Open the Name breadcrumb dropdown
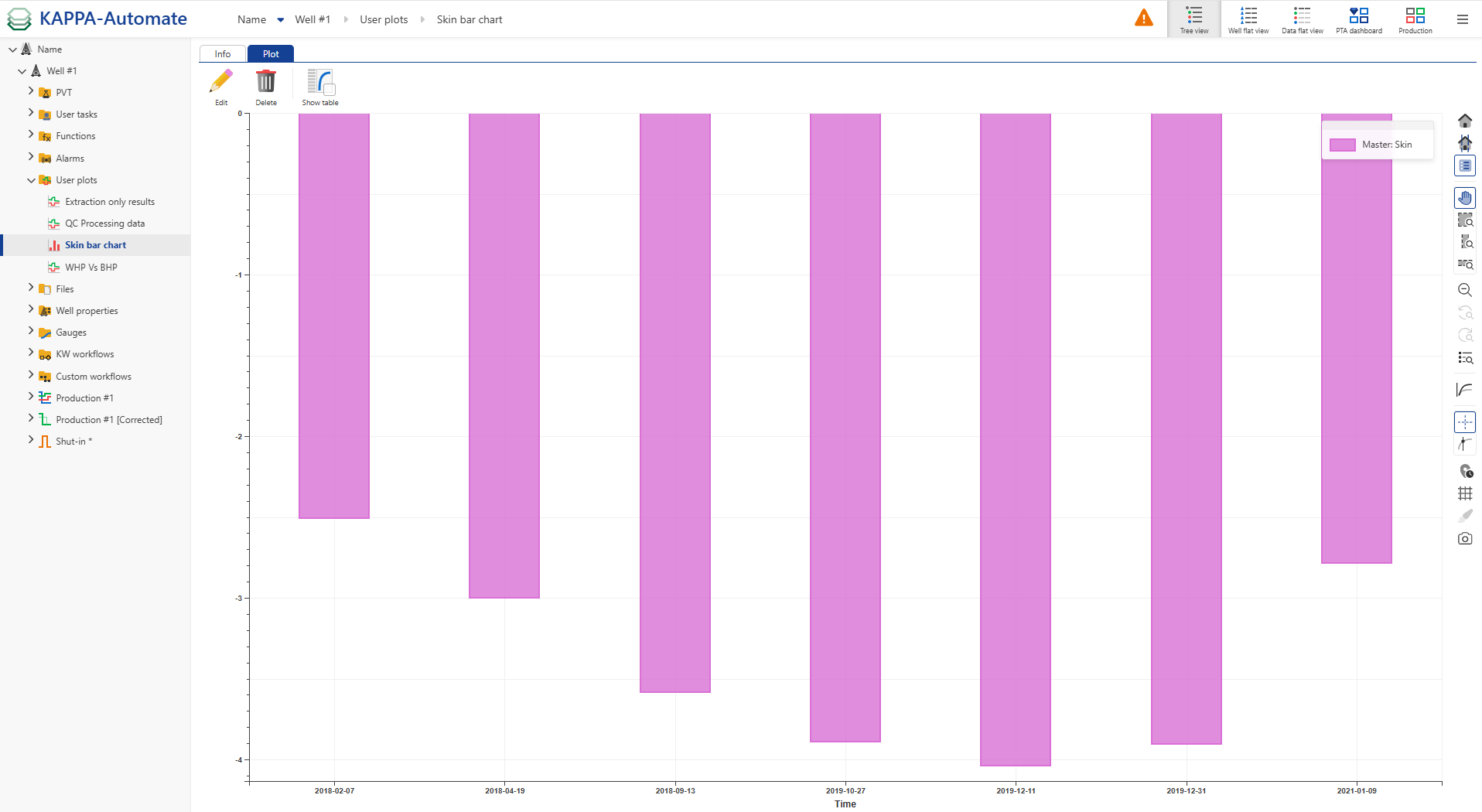 click(281, 19)
